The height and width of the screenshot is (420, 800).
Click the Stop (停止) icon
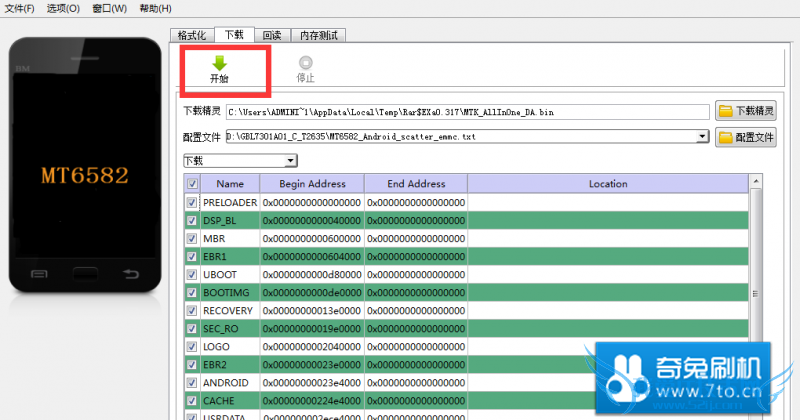pos(305,63)
